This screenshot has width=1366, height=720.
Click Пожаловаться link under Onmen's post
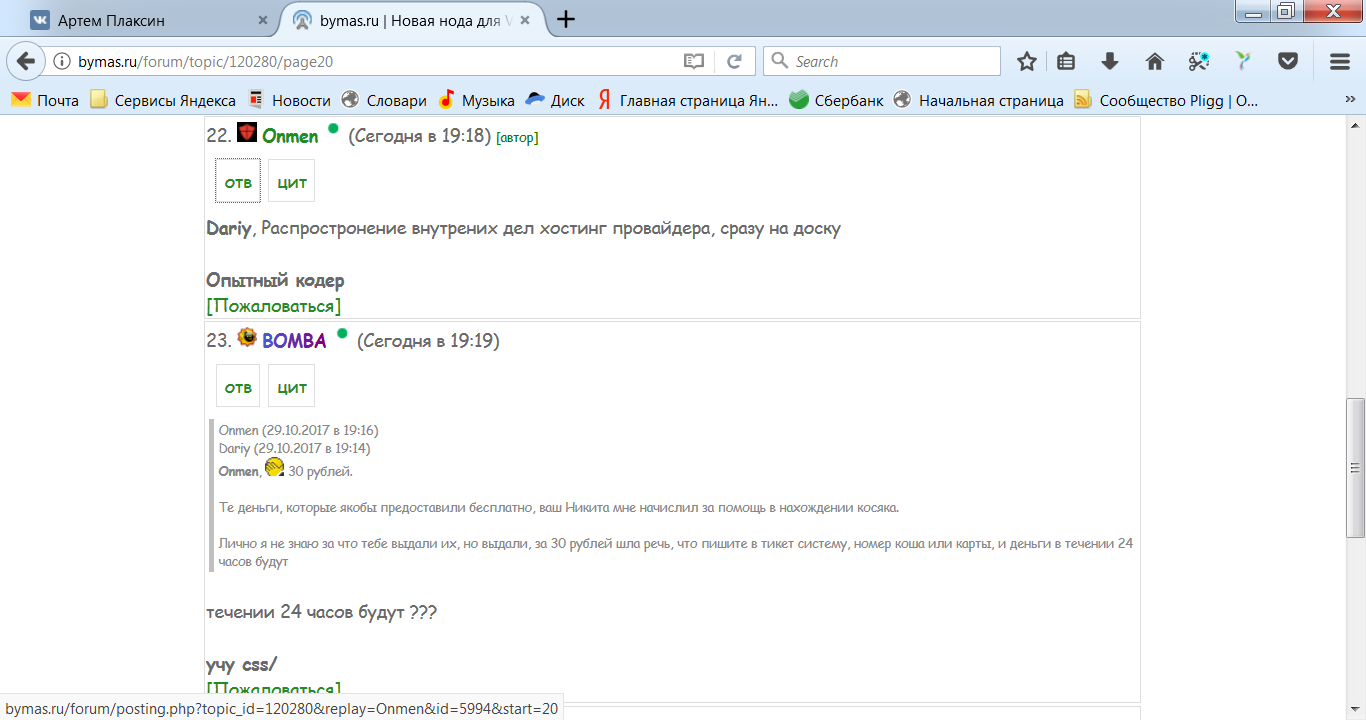273,305
